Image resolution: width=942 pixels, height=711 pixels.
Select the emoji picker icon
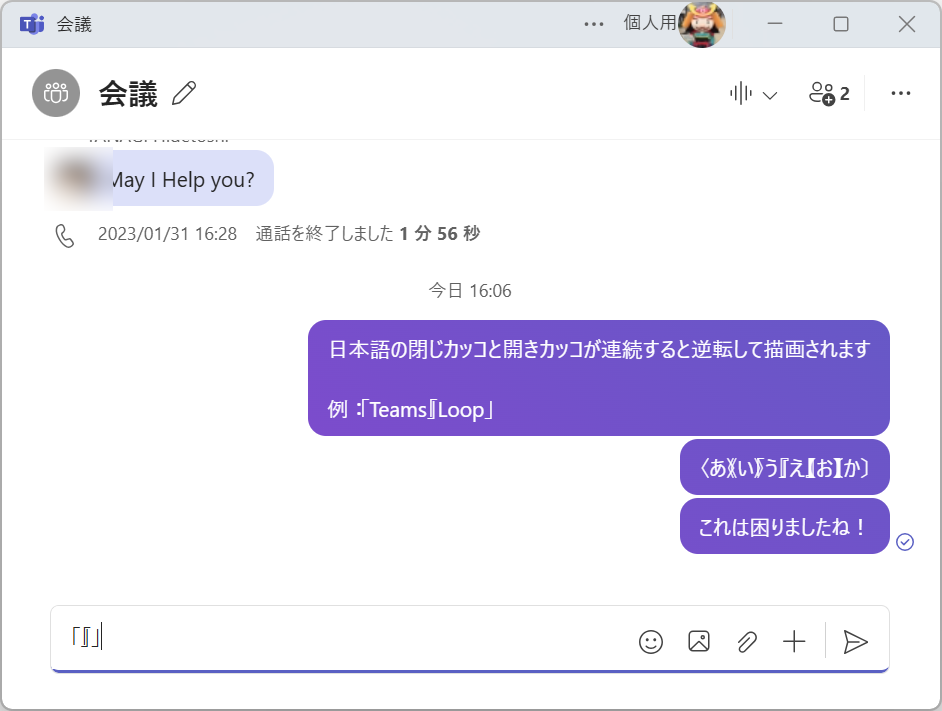pyautogui.click(x=651, y=641)
